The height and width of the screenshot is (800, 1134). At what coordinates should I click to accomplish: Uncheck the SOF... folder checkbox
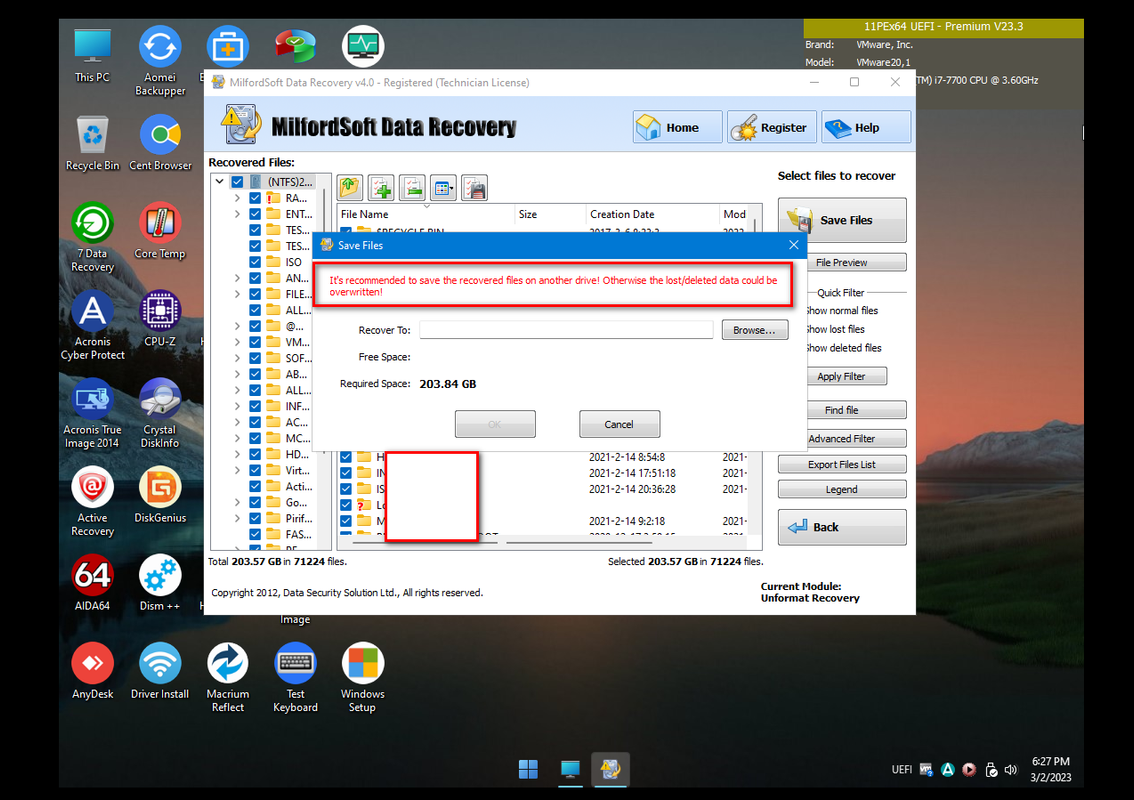tap(255, 358)
